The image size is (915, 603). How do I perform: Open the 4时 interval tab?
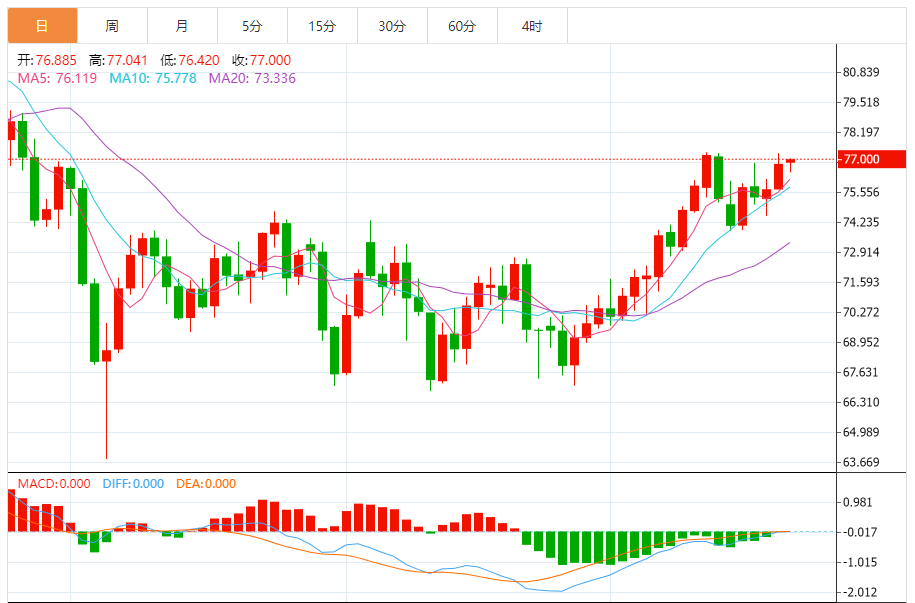[x=532, y=26]
